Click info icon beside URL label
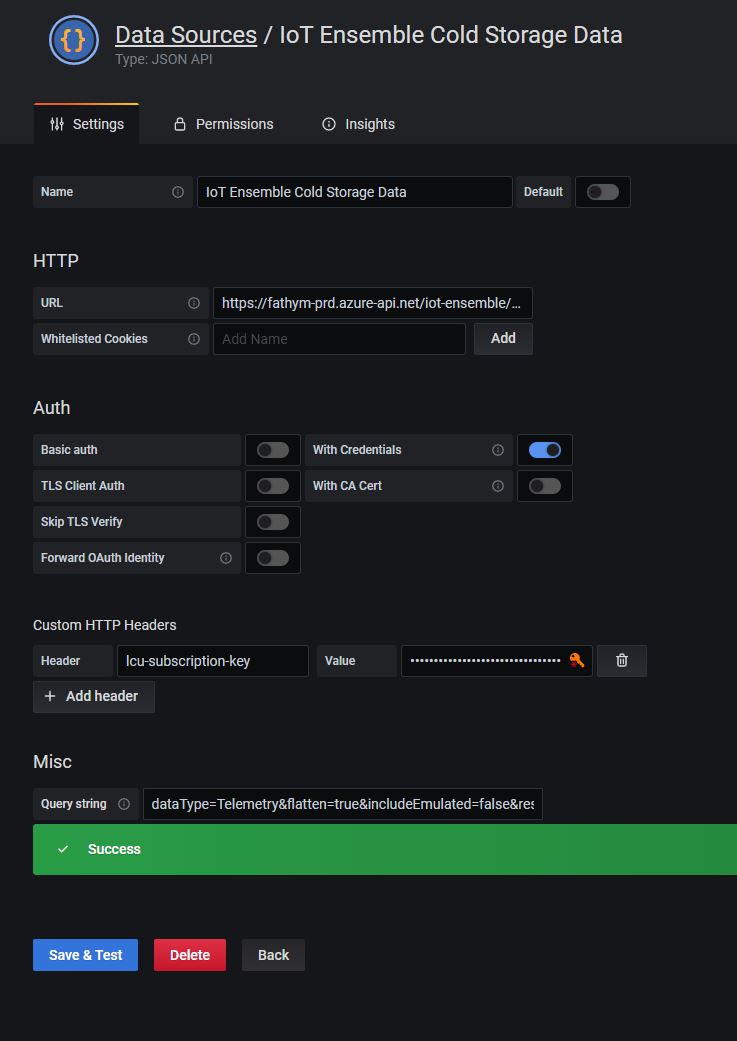 tap(194, 303)
